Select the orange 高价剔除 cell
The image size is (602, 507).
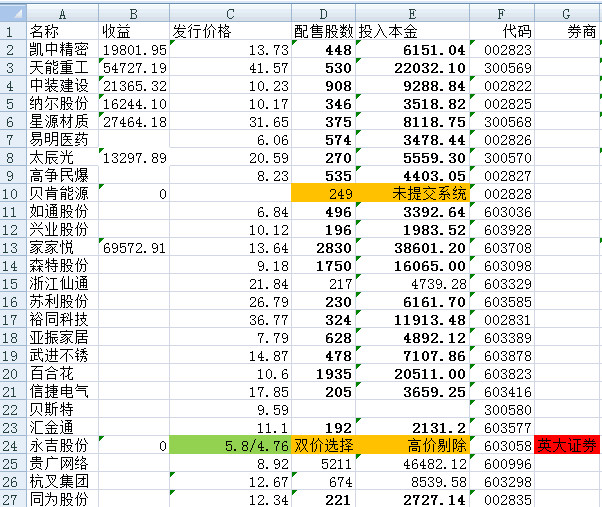(412, 445)
